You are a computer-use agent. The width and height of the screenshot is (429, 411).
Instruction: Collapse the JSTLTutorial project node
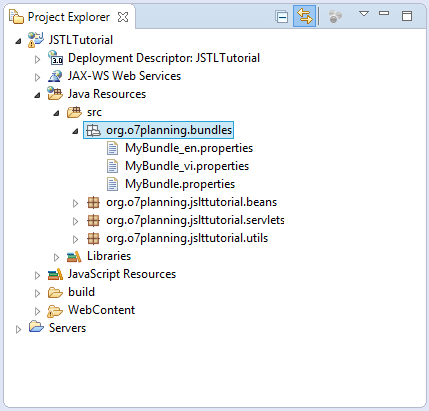coord(19,41)
